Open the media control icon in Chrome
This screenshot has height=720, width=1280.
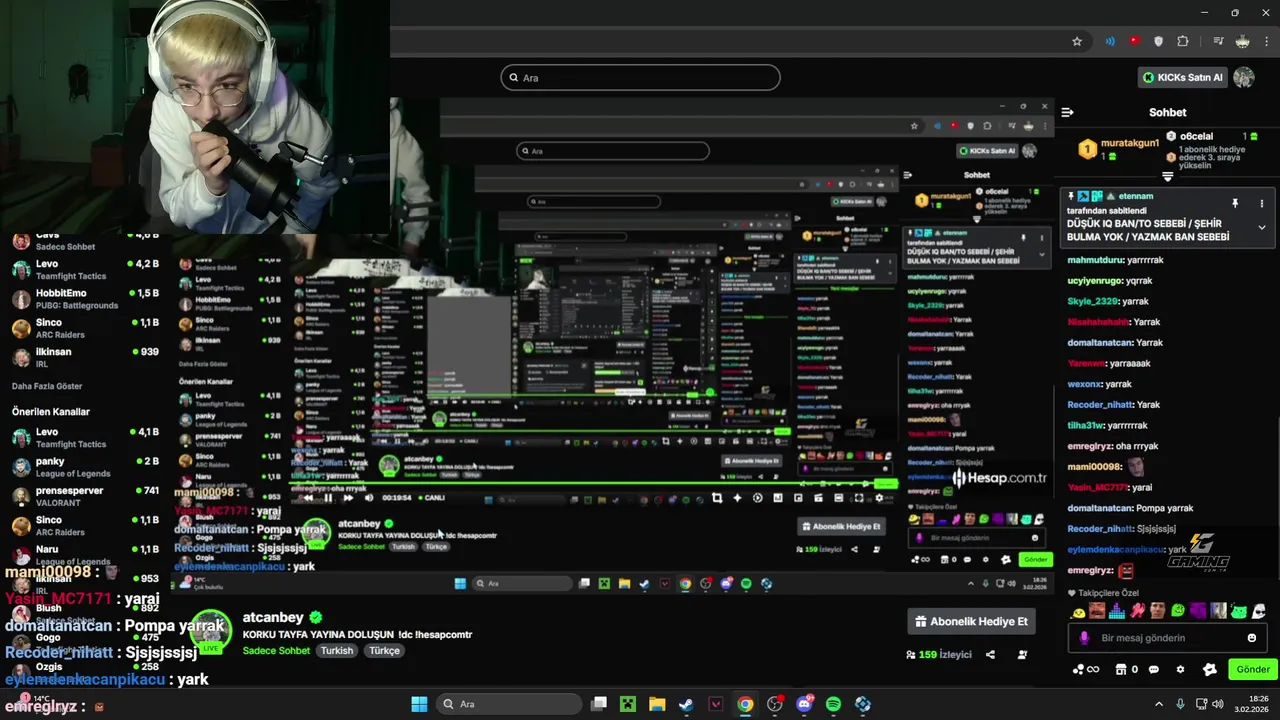(1218, 41)
